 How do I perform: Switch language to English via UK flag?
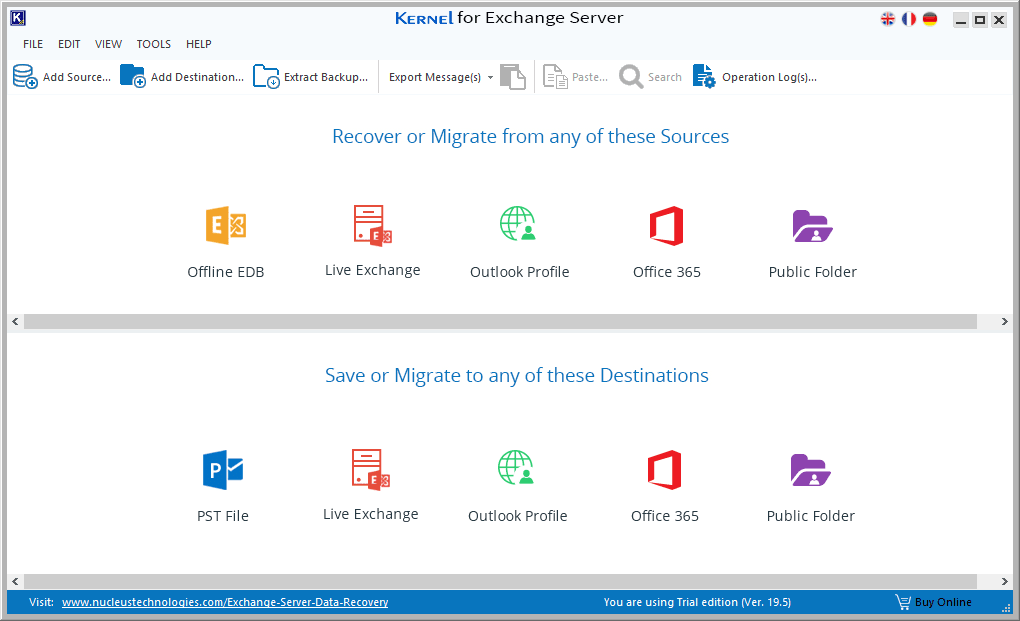pyautogui.click(x=888, y=20)
